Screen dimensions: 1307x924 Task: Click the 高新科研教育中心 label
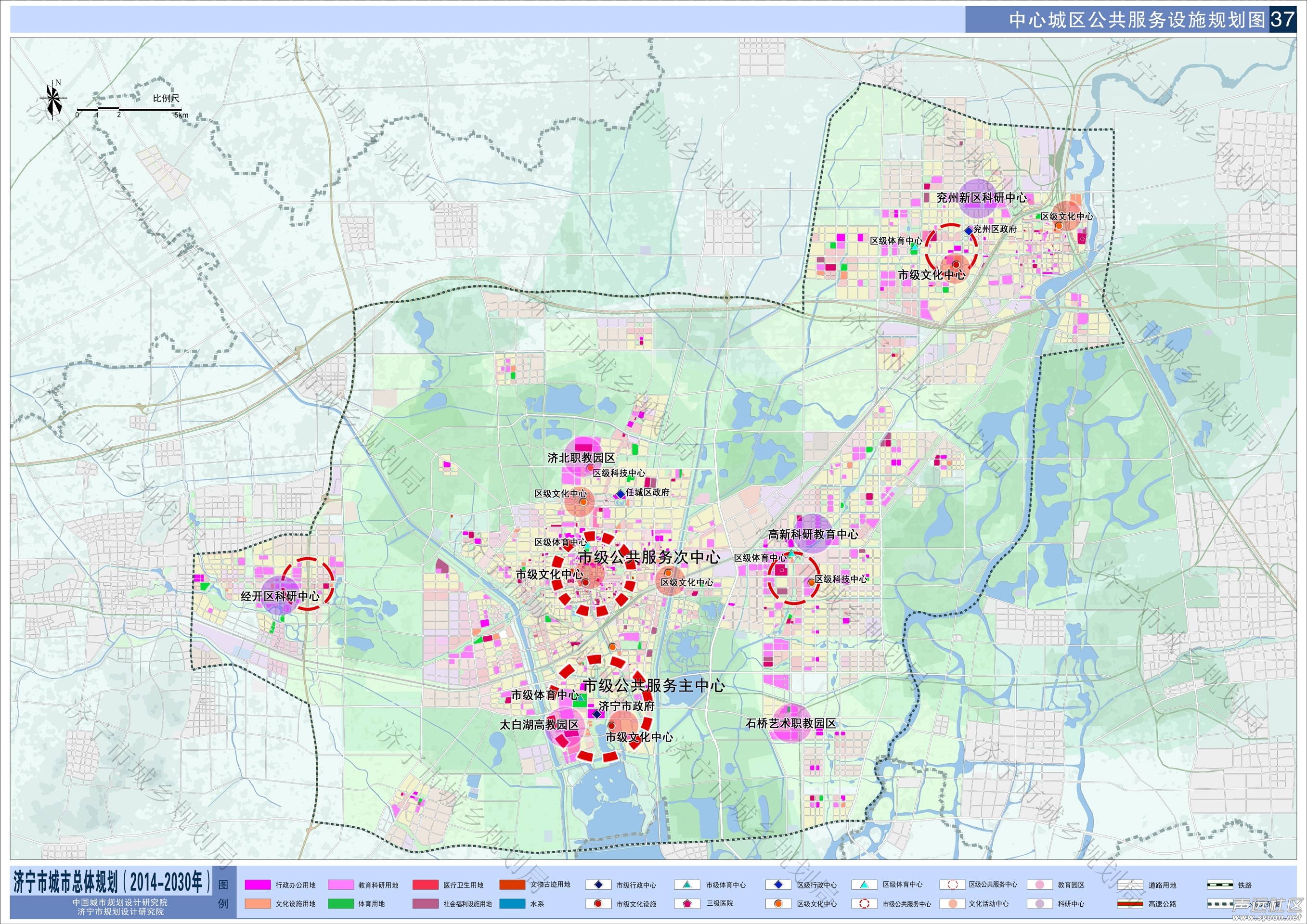click(814, 534)
